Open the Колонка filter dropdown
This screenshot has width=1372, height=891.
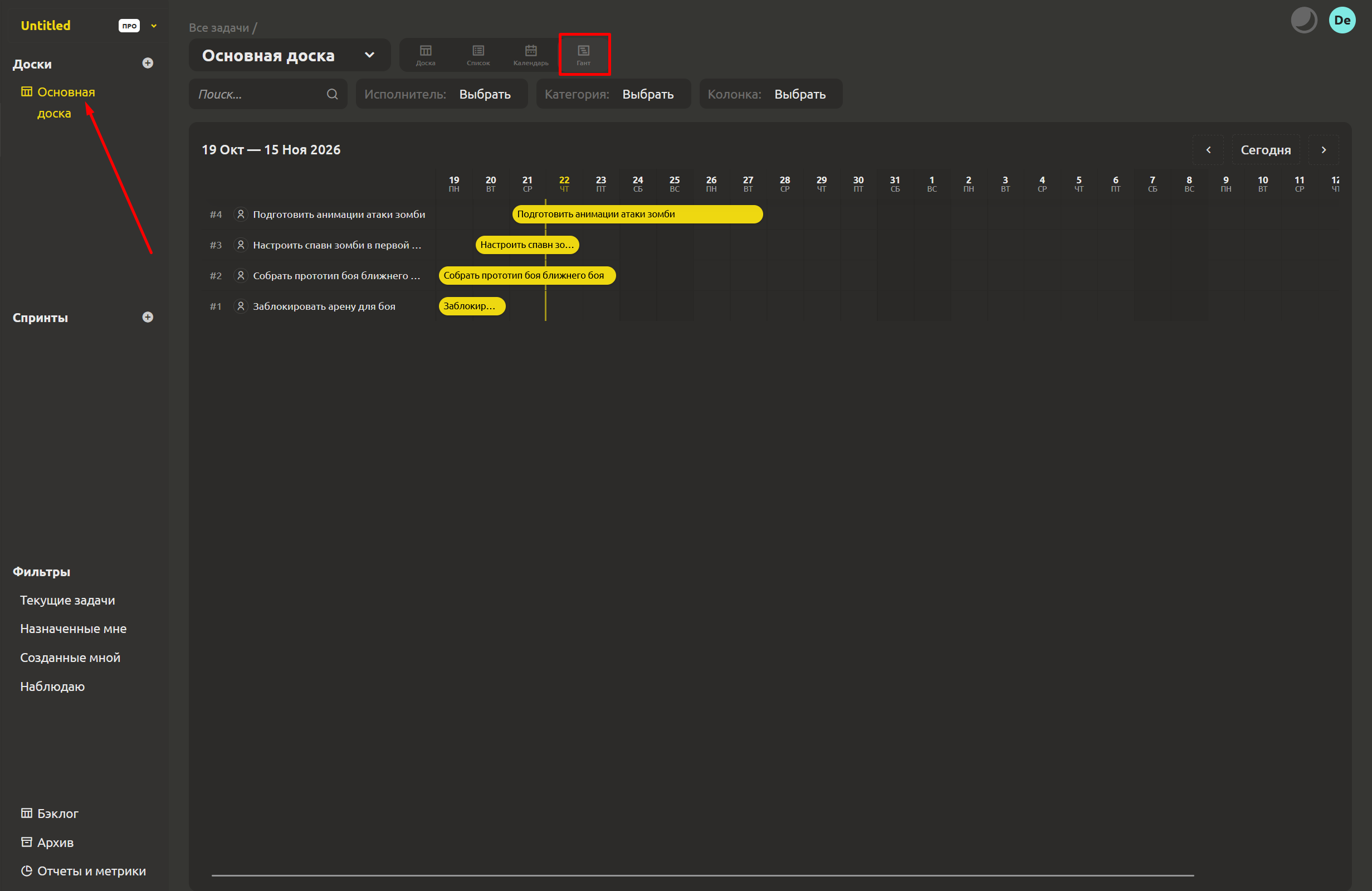[x=771, y=94]
